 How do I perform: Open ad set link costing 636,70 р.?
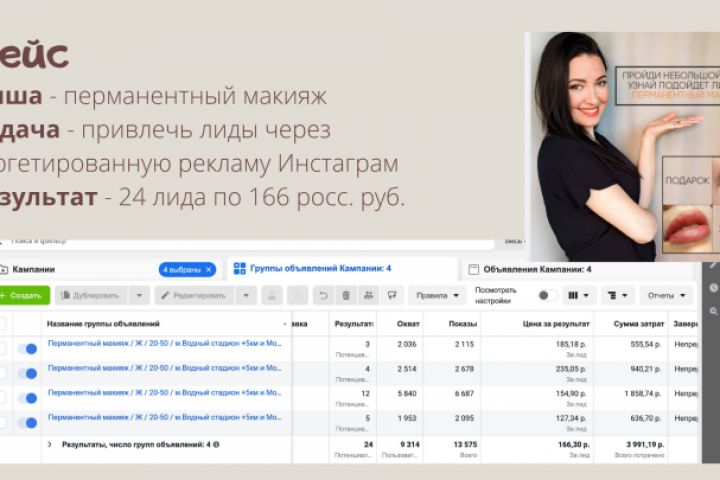165,418
